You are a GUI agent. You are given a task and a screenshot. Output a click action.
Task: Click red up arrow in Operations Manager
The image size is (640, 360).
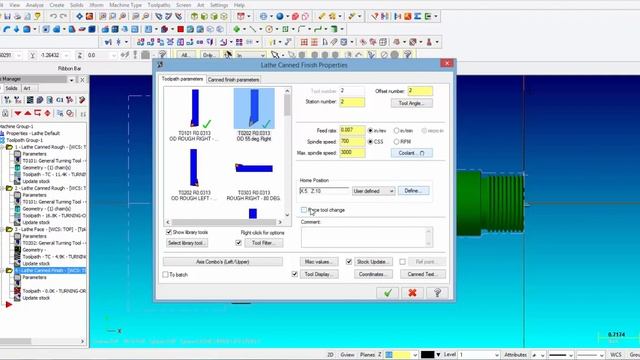(27, 113)
